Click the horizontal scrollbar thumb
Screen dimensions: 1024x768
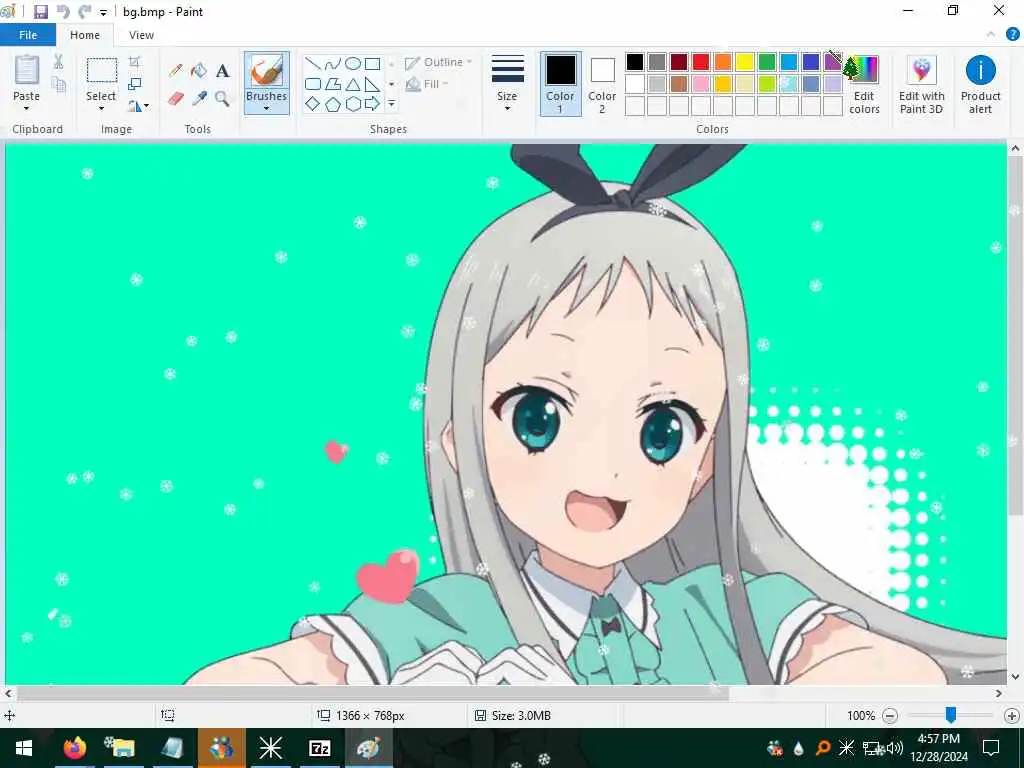(372, 694)
